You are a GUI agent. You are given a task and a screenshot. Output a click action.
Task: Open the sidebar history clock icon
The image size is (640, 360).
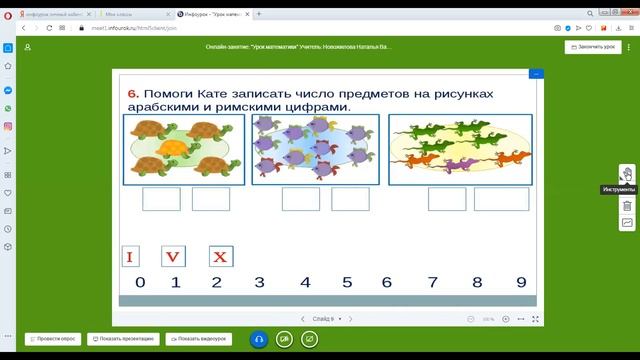[8, 229]
